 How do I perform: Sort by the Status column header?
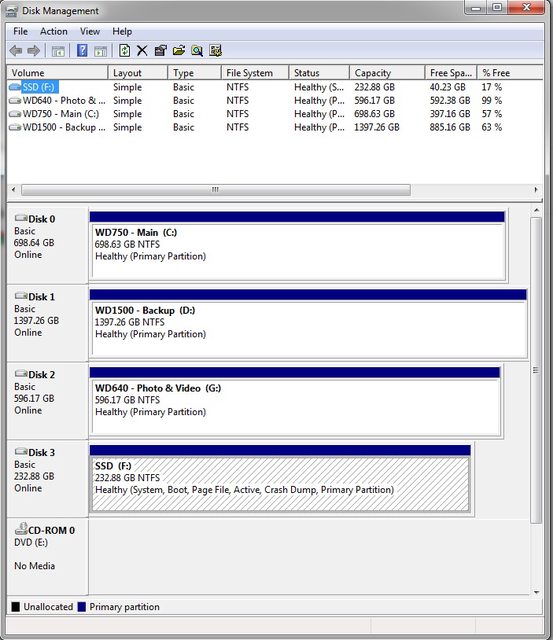tap(319, 73)
